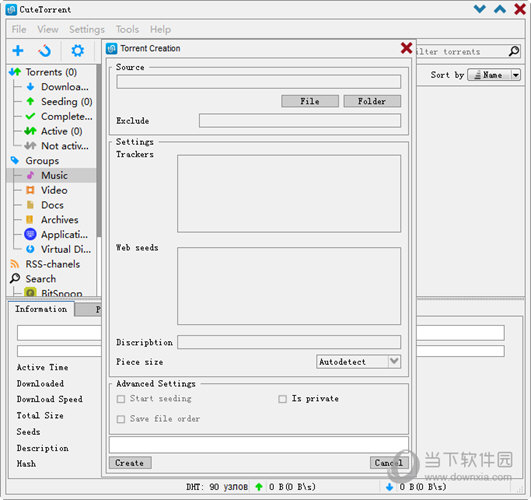Open settings via the gear toolbar icon
Image resolution: width=531 pixels, height=500 pixels.
78,51
